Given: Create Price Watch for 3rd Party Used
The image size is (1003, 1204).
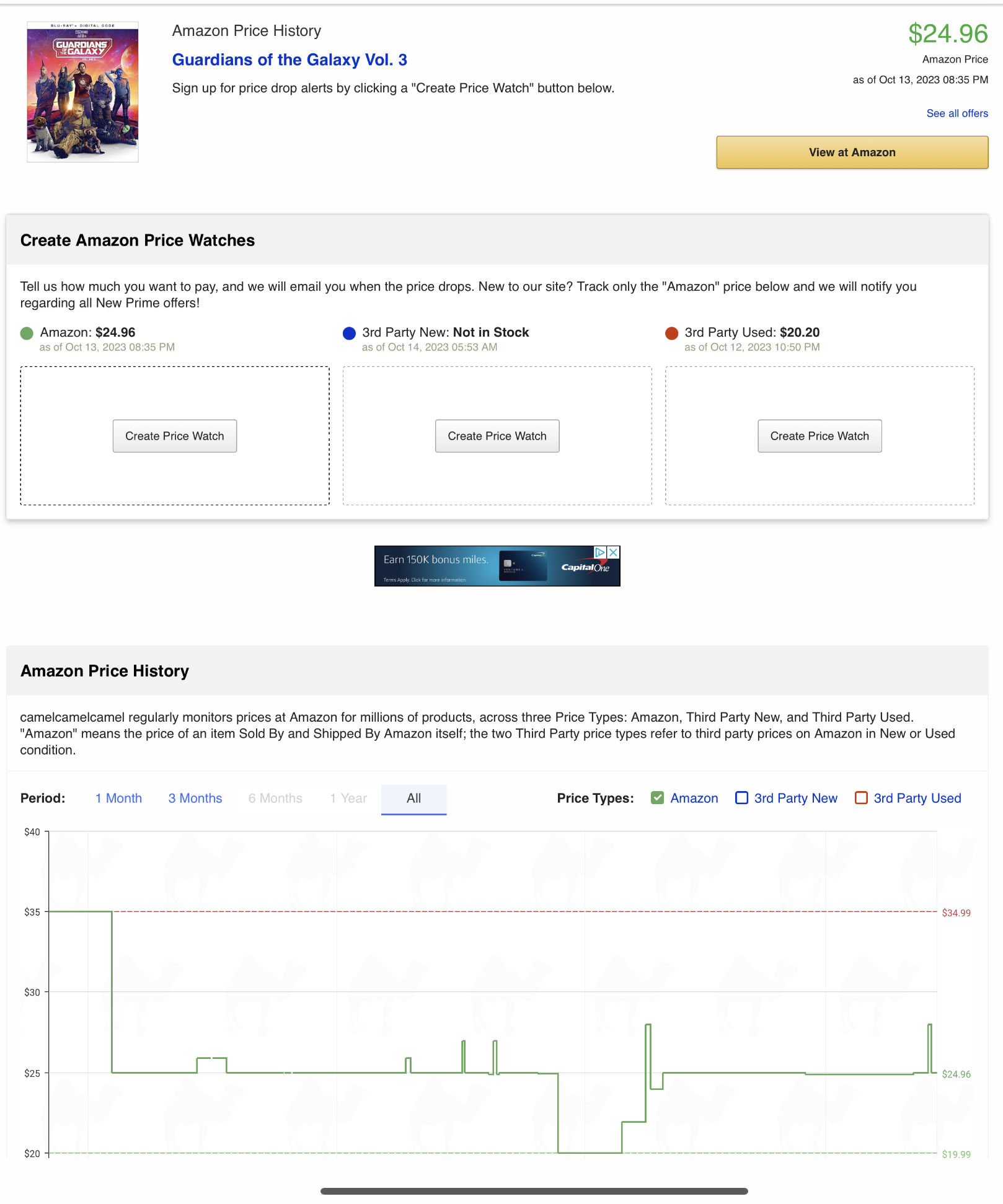Looking at the screenshot, I should pos(820,436).
